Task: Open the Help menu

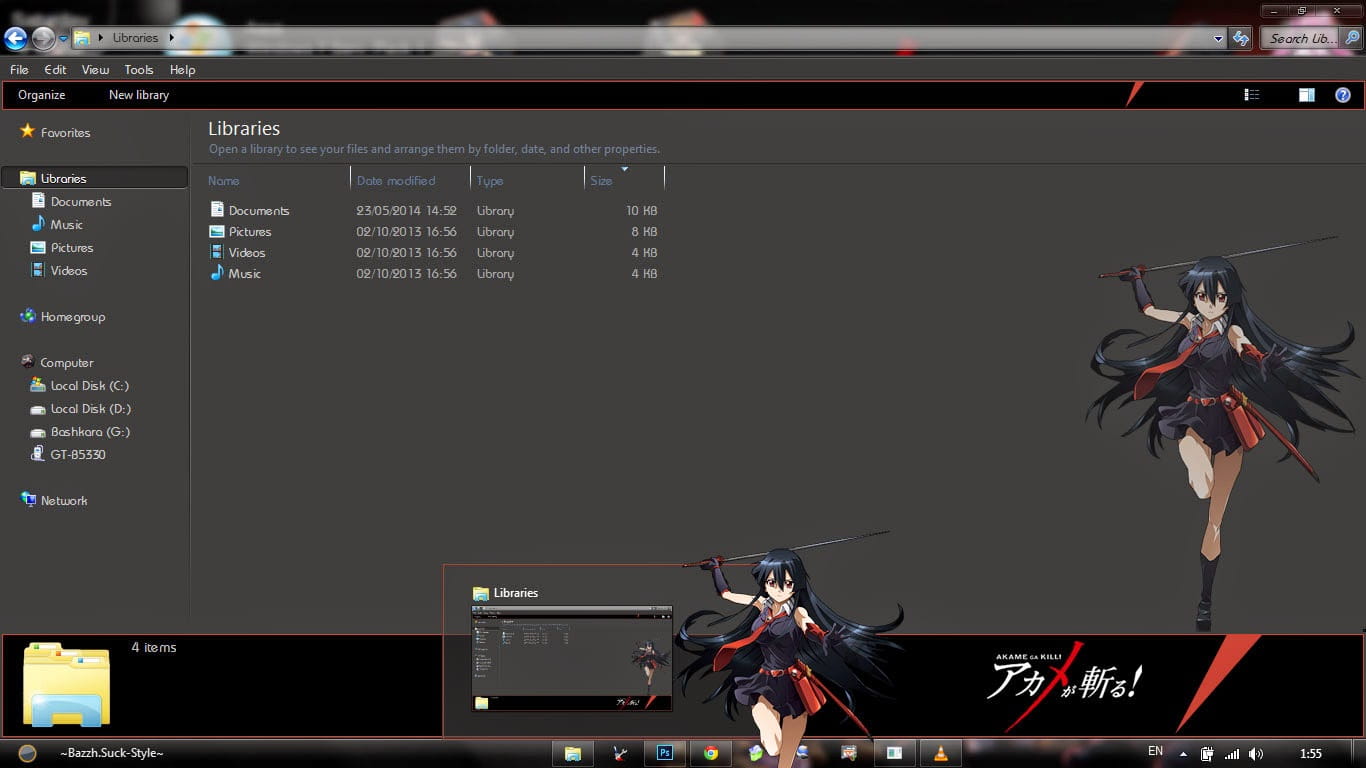Action: [x=182, y=70]
